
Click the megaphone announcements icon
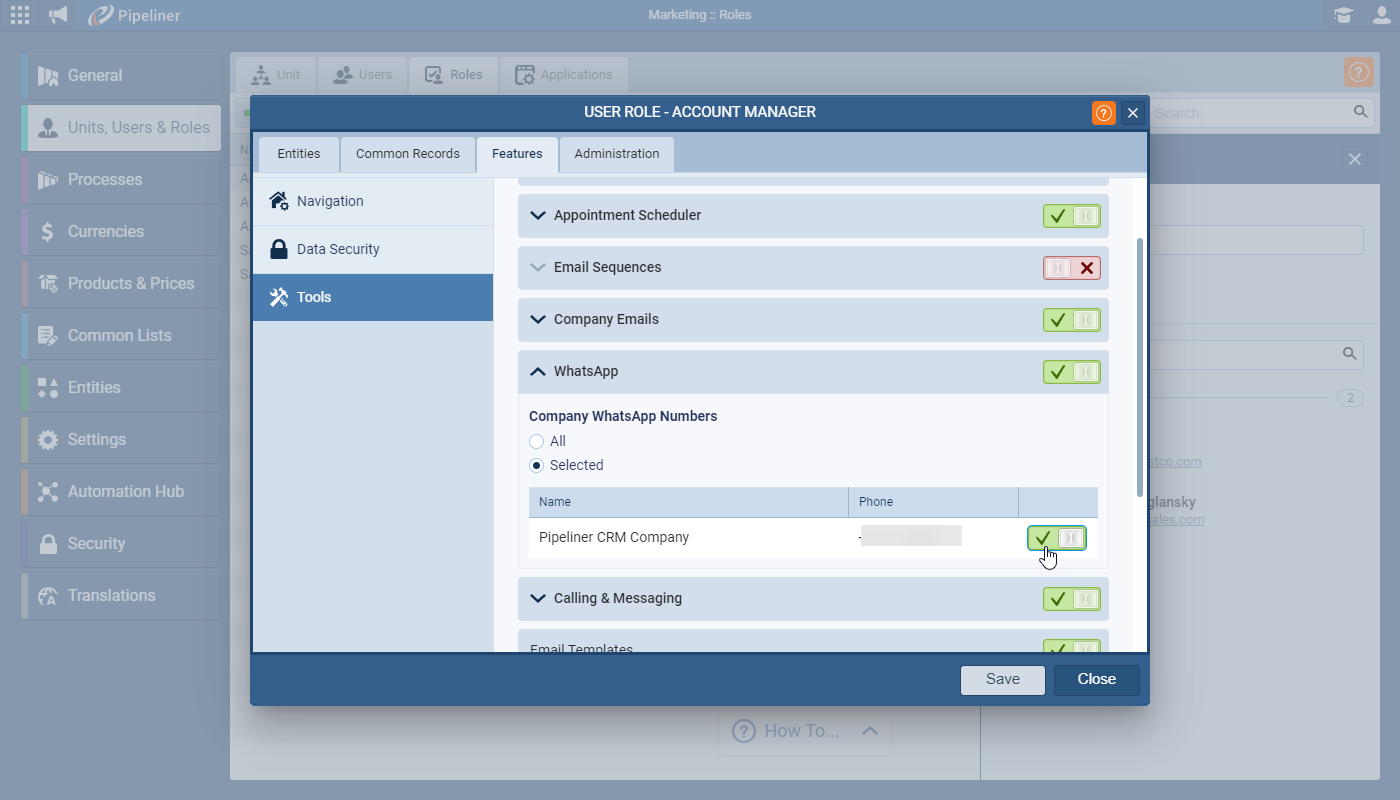click(59, 15)
